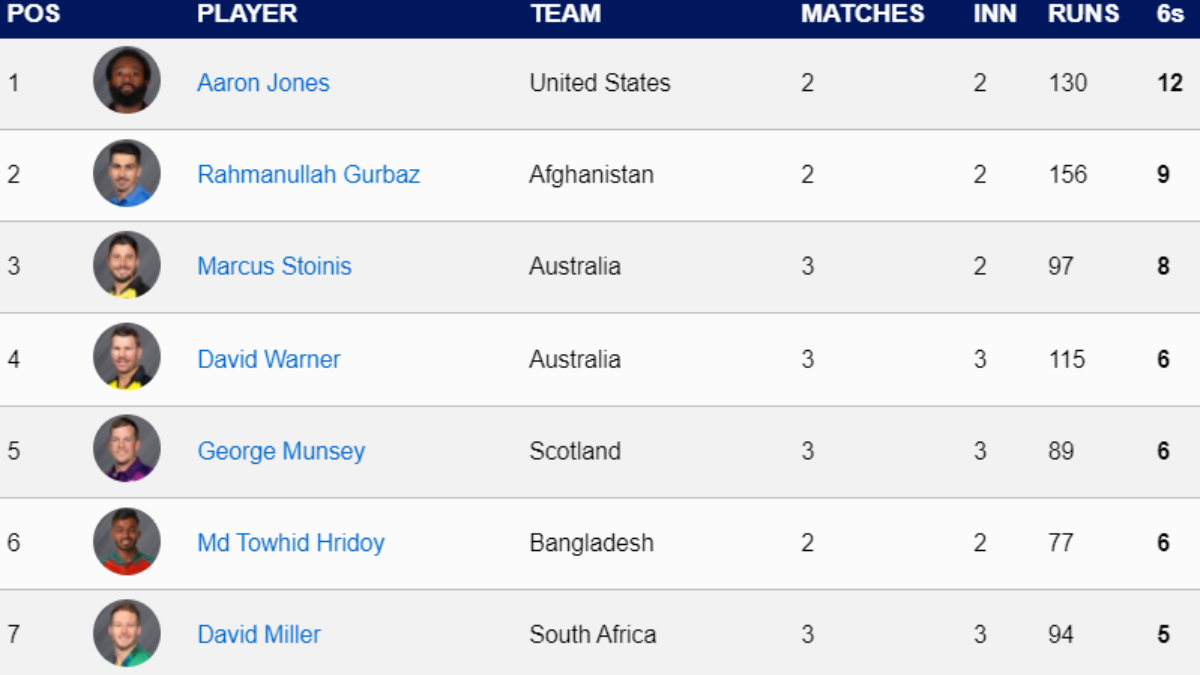Click David Warner's player photo

coord(127,357)
